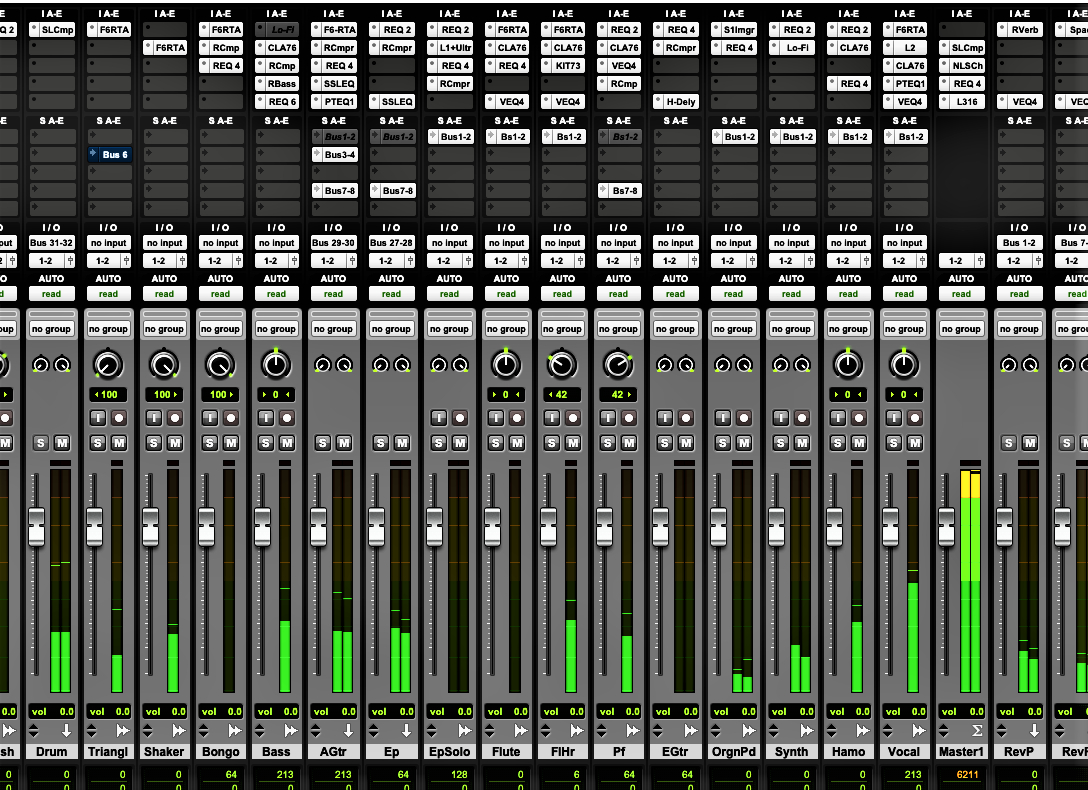The image size is (1088, 790).
Task: Open the KIT73 plugin insert on FlHr
Action: [562, 65]
